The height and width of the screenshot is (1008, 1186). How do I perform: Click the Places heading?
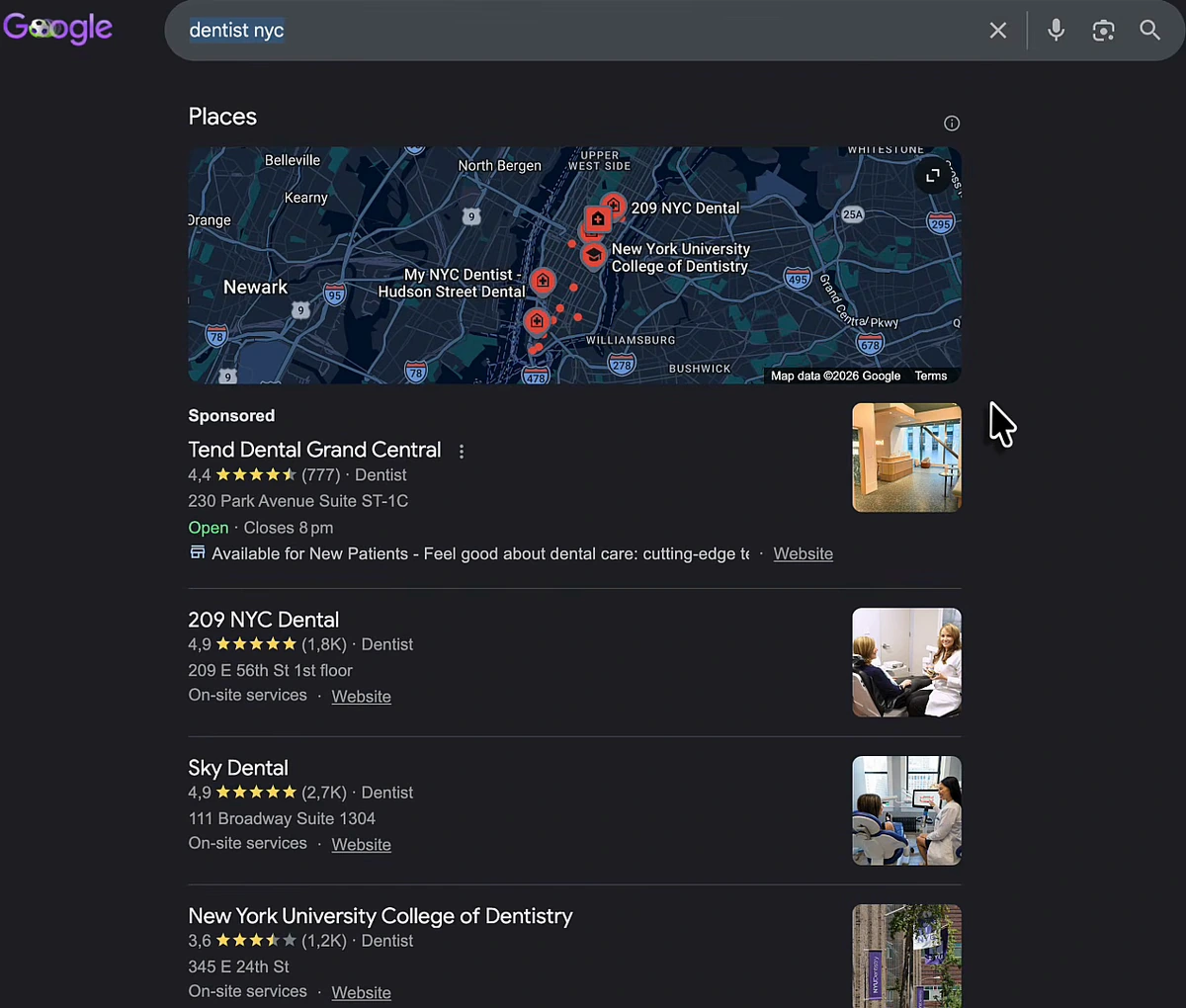[x=222, y=117]
